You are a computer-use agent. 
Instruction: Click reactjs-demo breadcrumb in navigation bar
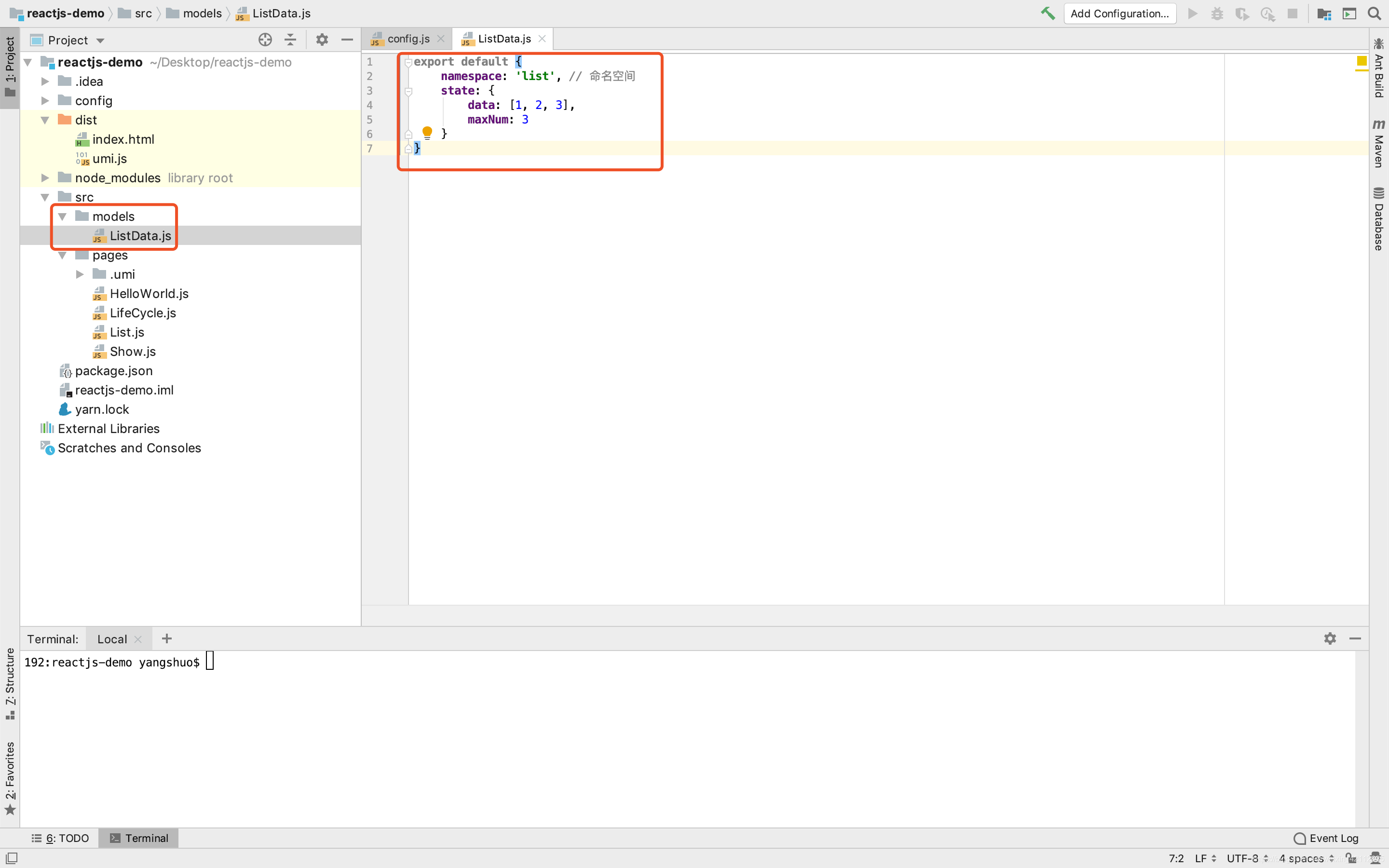point(57,13)
